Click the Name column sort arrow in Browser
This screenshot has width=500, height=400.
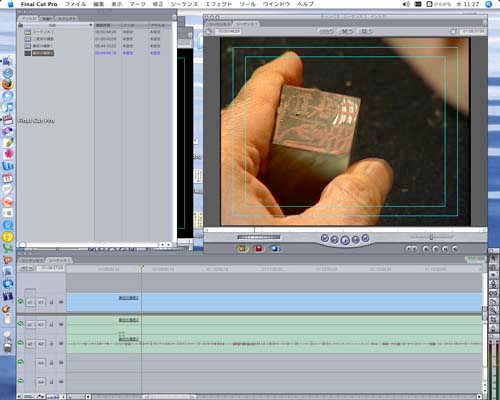point(90,25)
